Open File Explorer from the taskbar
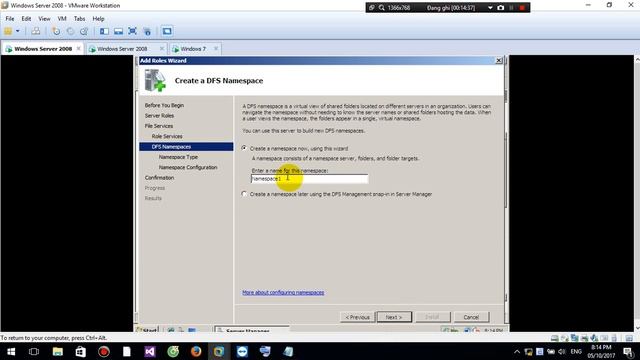 tap(58, 351)
